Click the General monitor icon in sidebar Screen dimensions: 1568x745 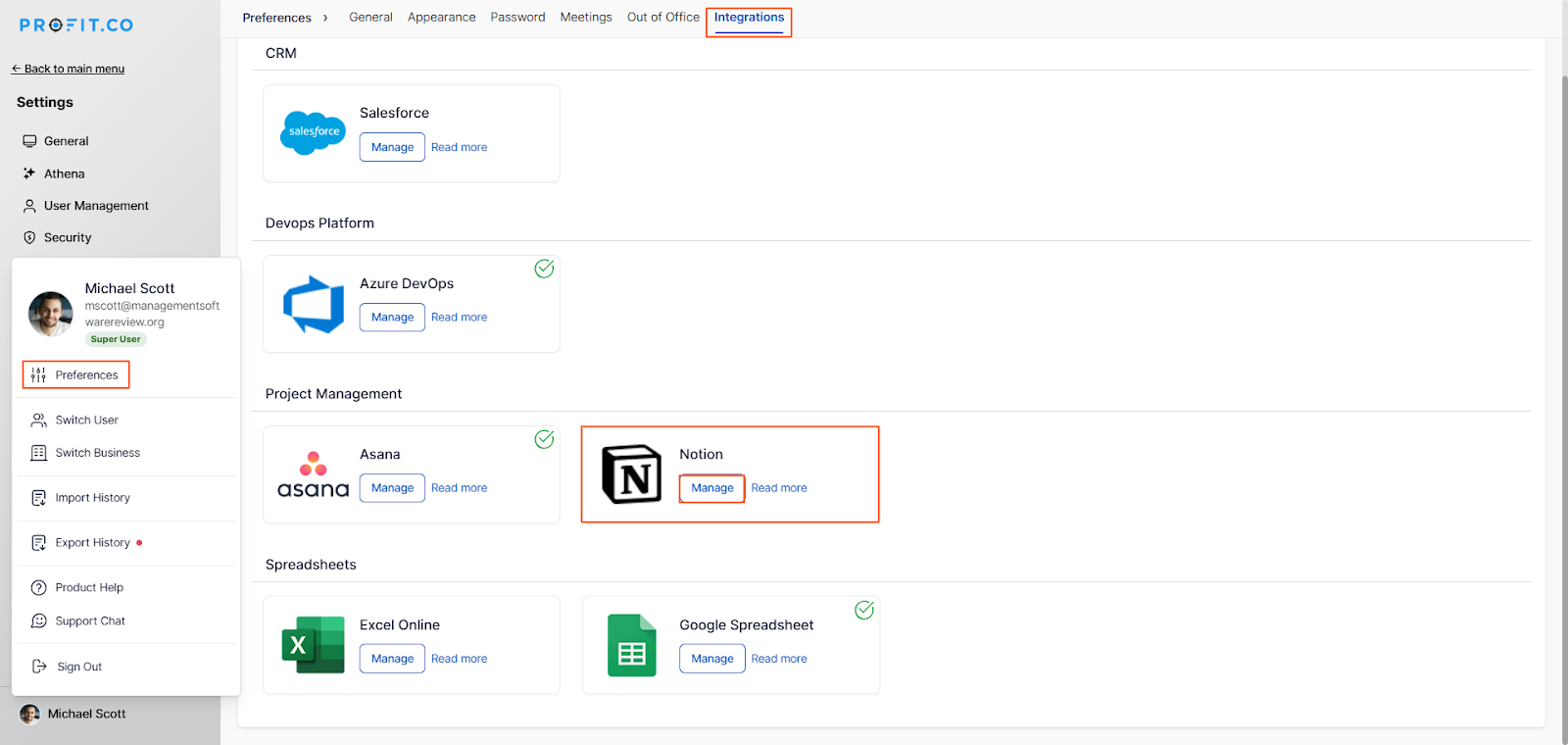(29, 141)
